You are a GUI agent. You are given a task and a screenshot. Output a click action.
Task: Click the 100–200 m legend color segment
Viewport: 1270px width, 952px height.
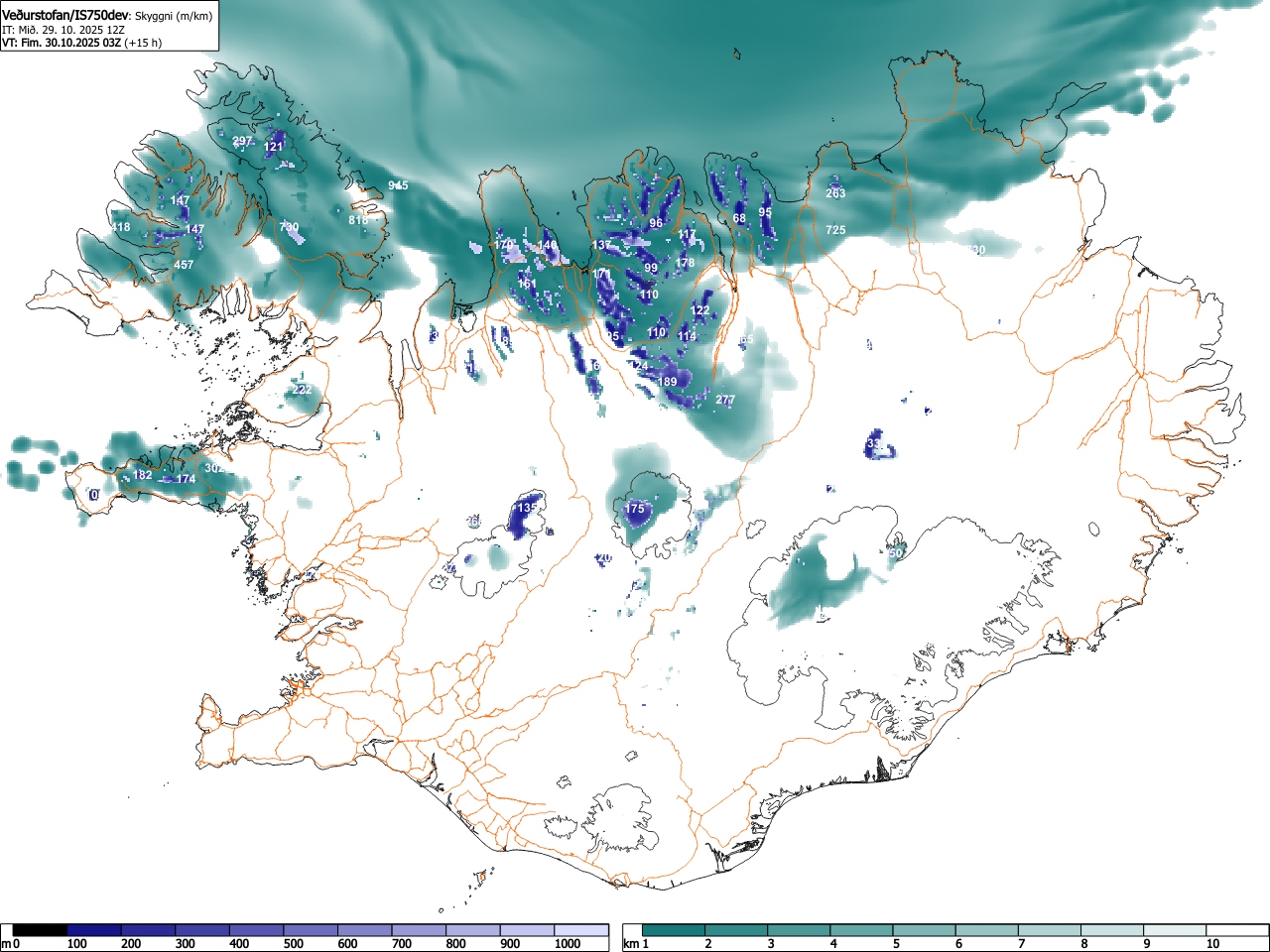pos(94,930)
